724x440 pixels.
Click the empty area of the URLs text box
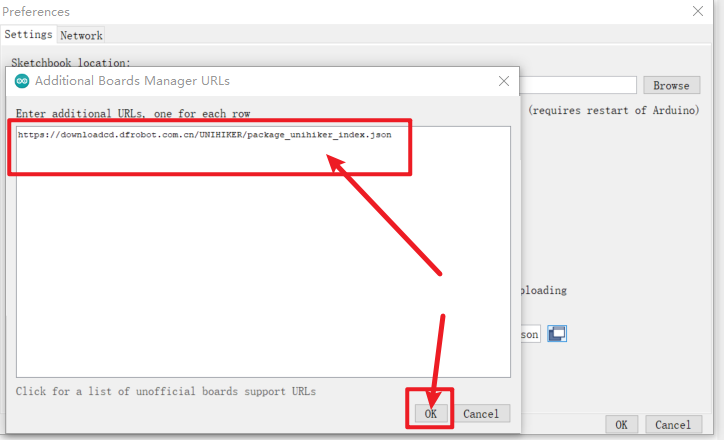(x=260, y=270)
